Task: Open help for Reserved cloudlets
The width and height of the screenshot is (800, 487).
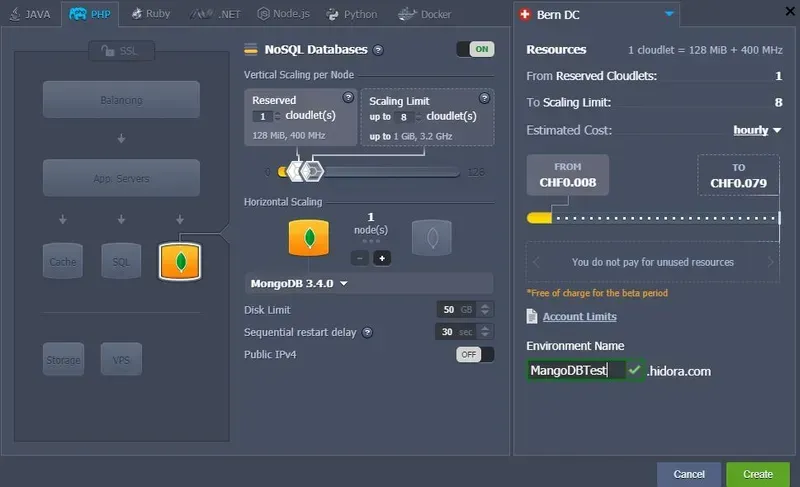Action: pyautogui.click(x=348, y=97)
